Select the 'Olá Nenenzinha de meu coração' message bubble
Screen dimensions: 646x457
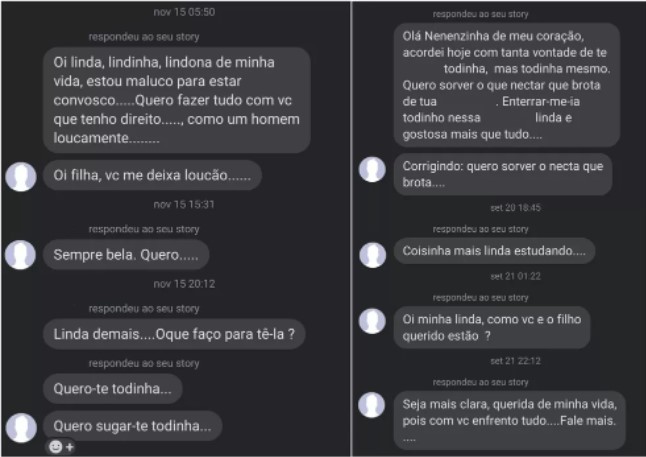(x=507, y=85)
